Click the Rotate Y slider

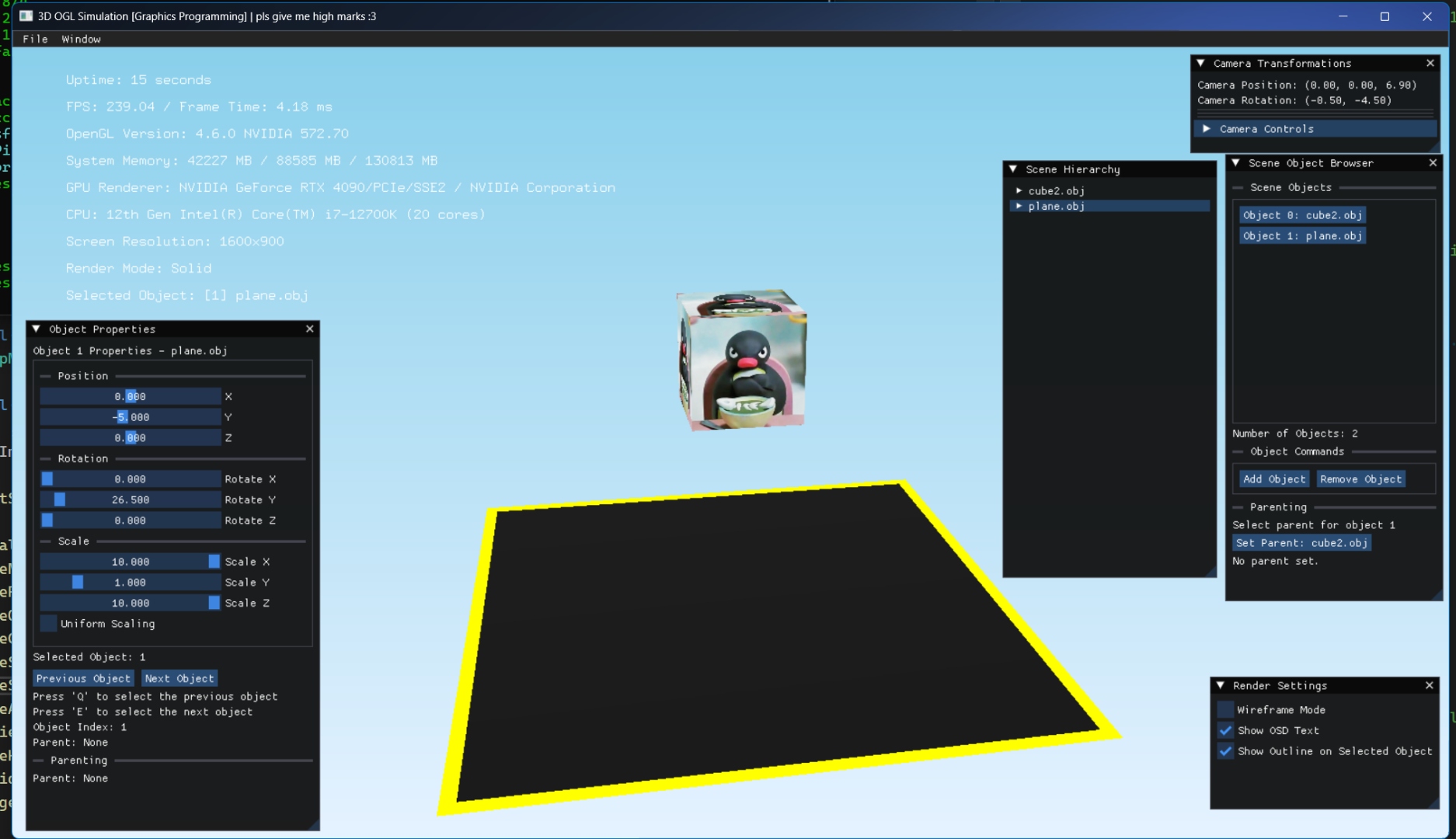tap(131, 500)
